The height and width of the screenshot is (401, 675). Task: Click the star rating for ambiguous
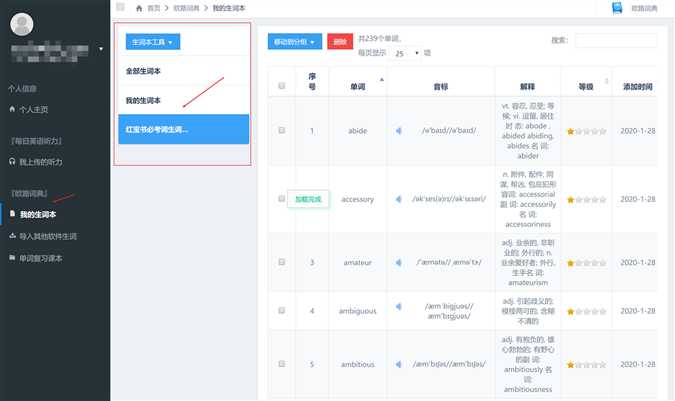(586, 312)
